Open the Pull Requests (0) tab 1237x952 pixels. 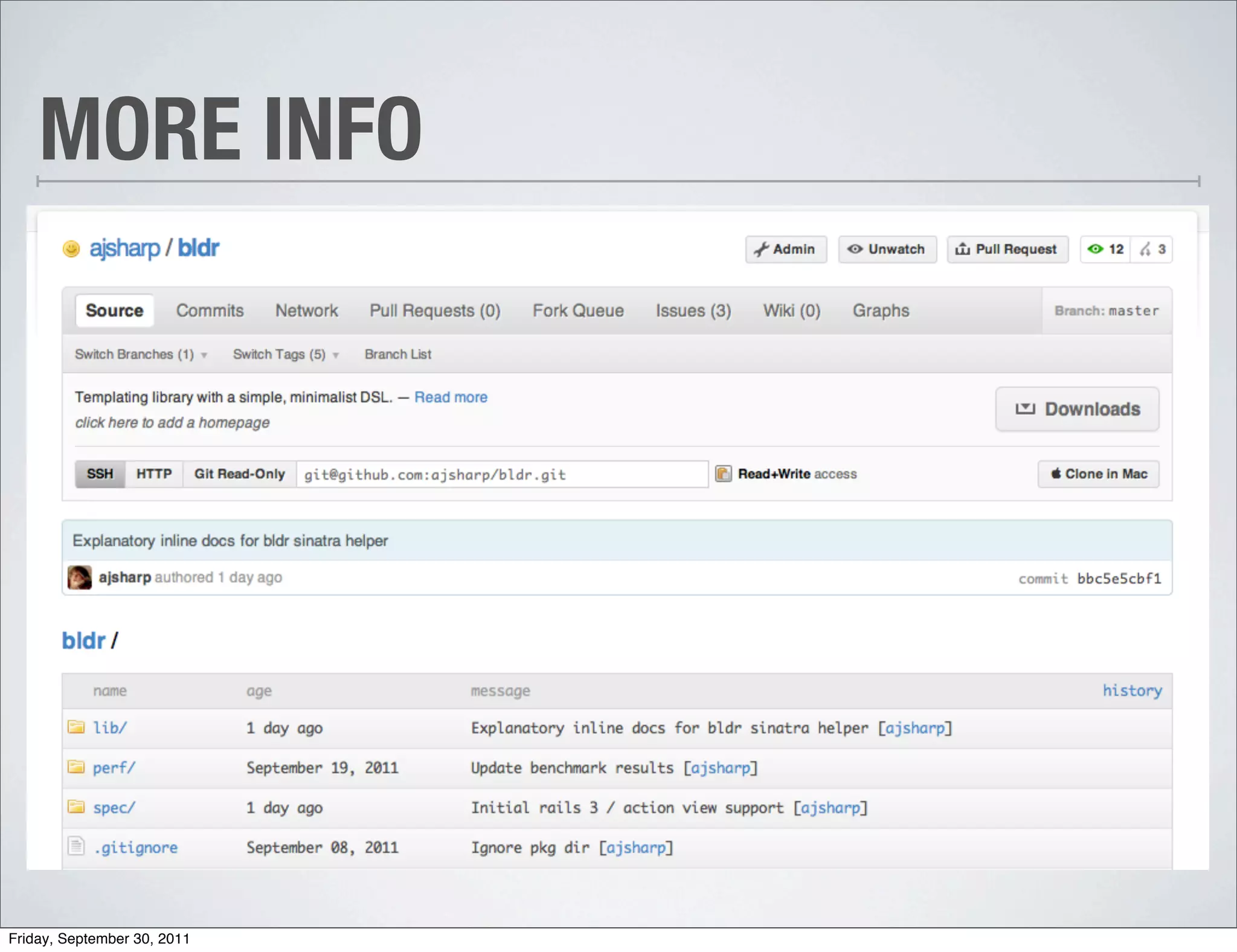[x=435, y=310]
